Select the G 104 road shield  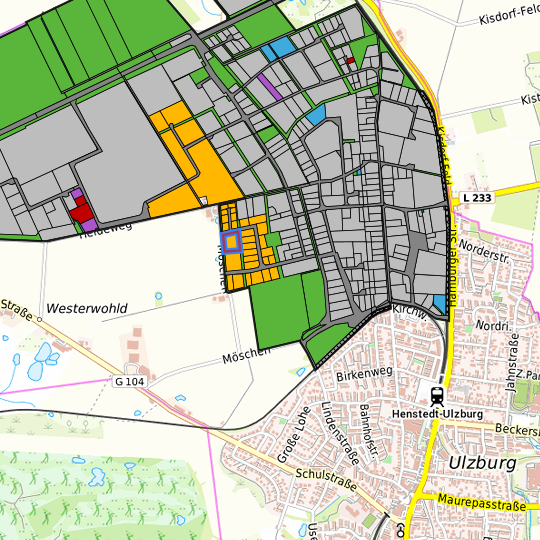(129, 382)
